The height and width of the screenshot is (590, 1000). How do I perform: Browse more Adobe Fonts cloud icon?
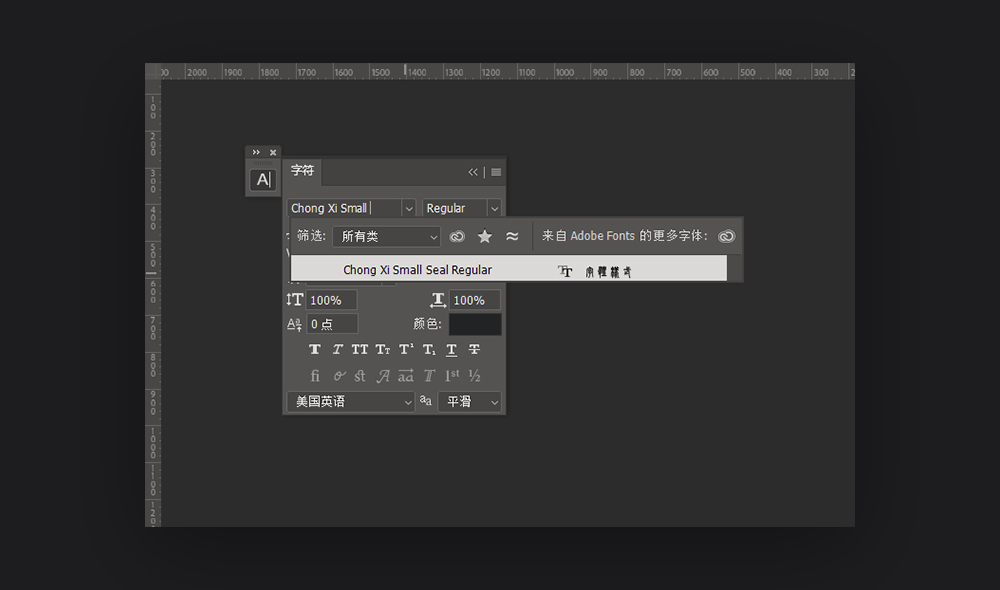[726, 237]
